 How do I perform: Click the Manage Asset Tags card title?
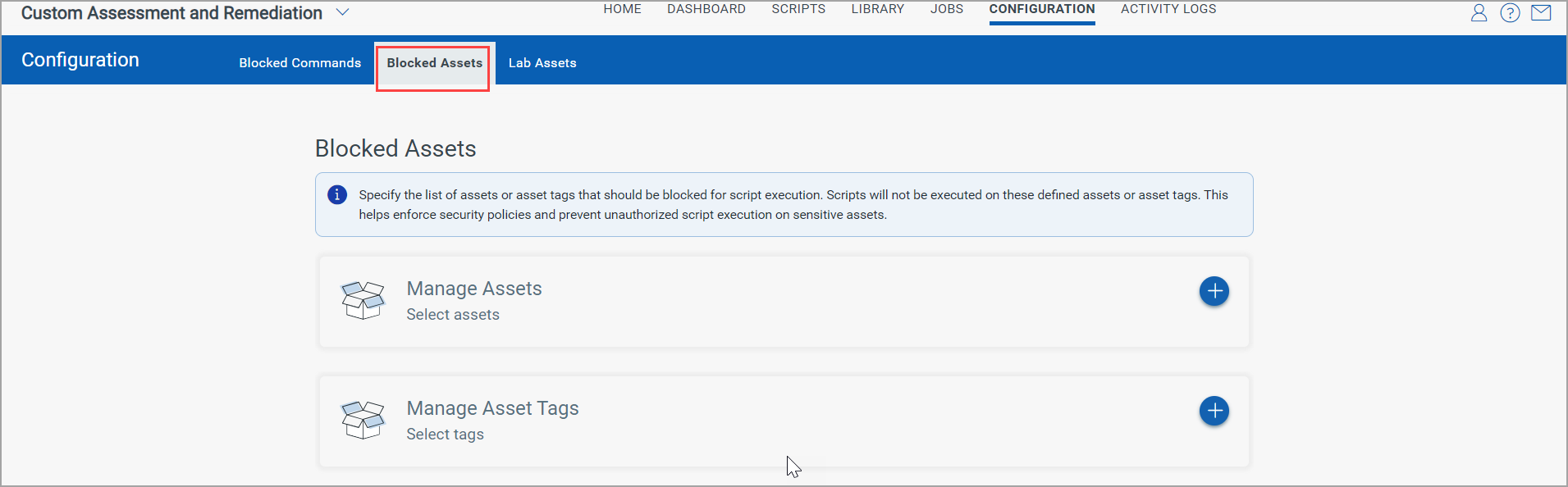pos(492,408)
